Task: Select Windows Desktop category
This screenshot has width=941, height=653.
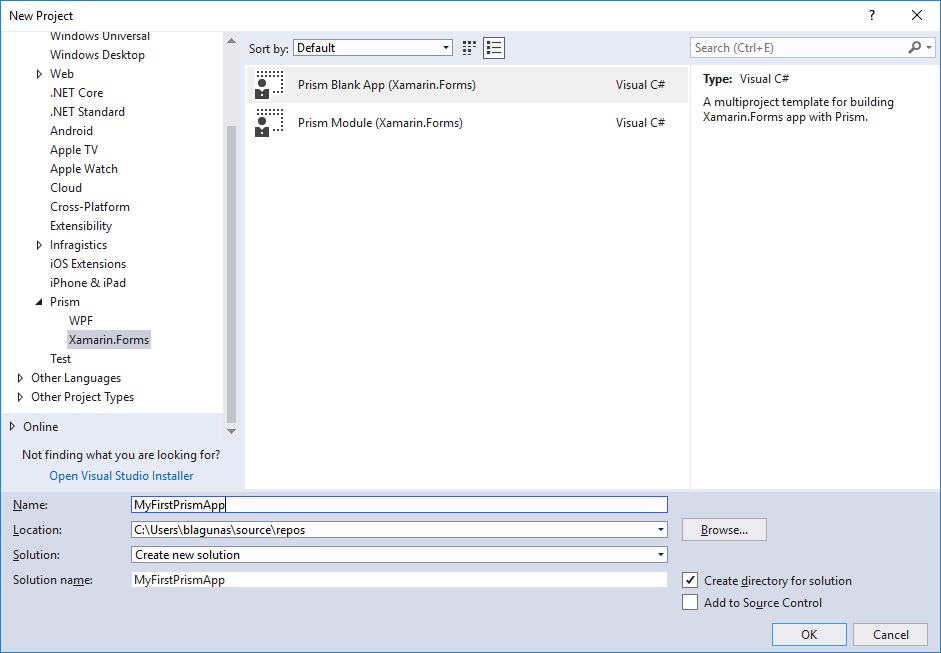Action: (97, 55)
